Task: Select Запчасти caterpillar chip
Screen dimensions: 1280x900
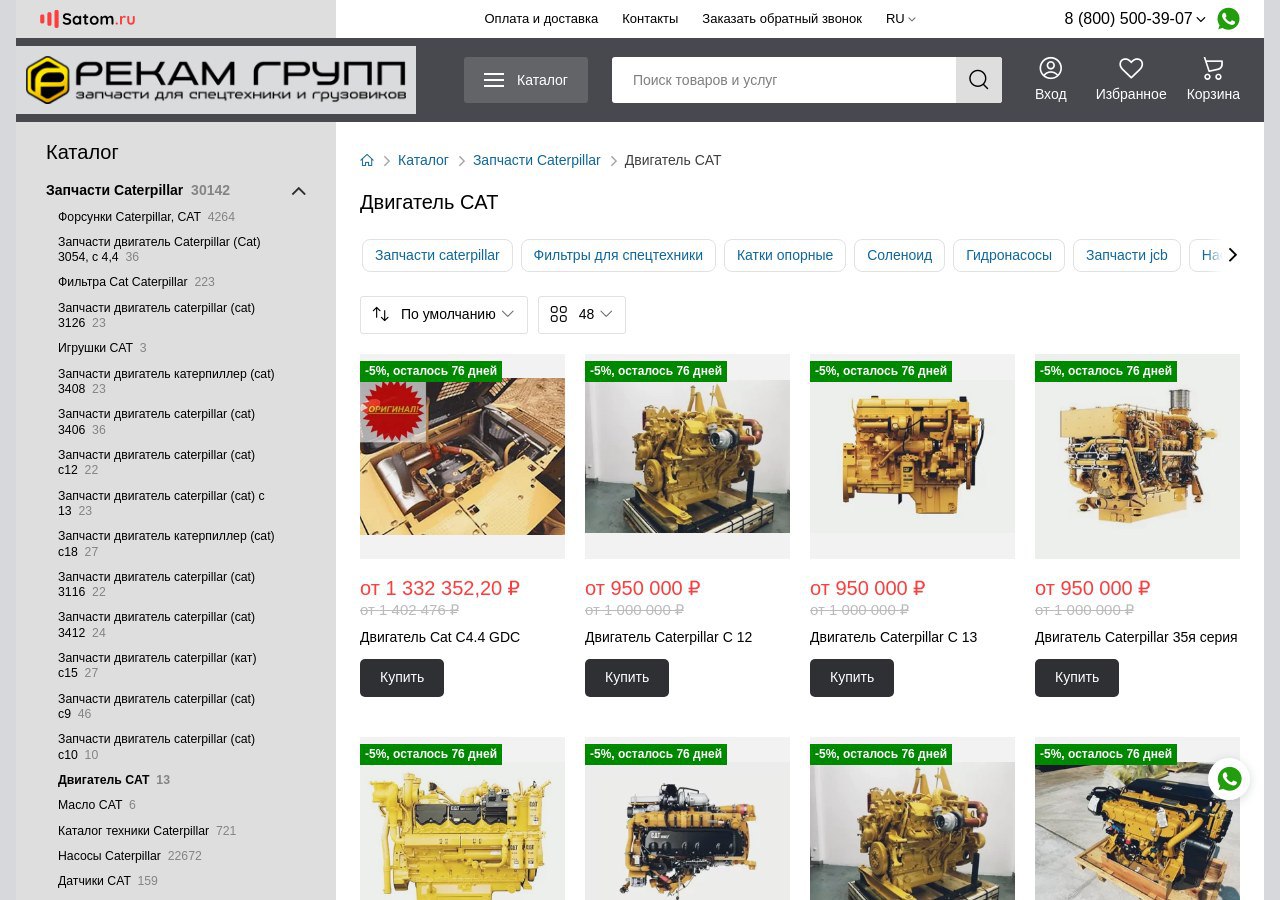Action: coord(437,255)
